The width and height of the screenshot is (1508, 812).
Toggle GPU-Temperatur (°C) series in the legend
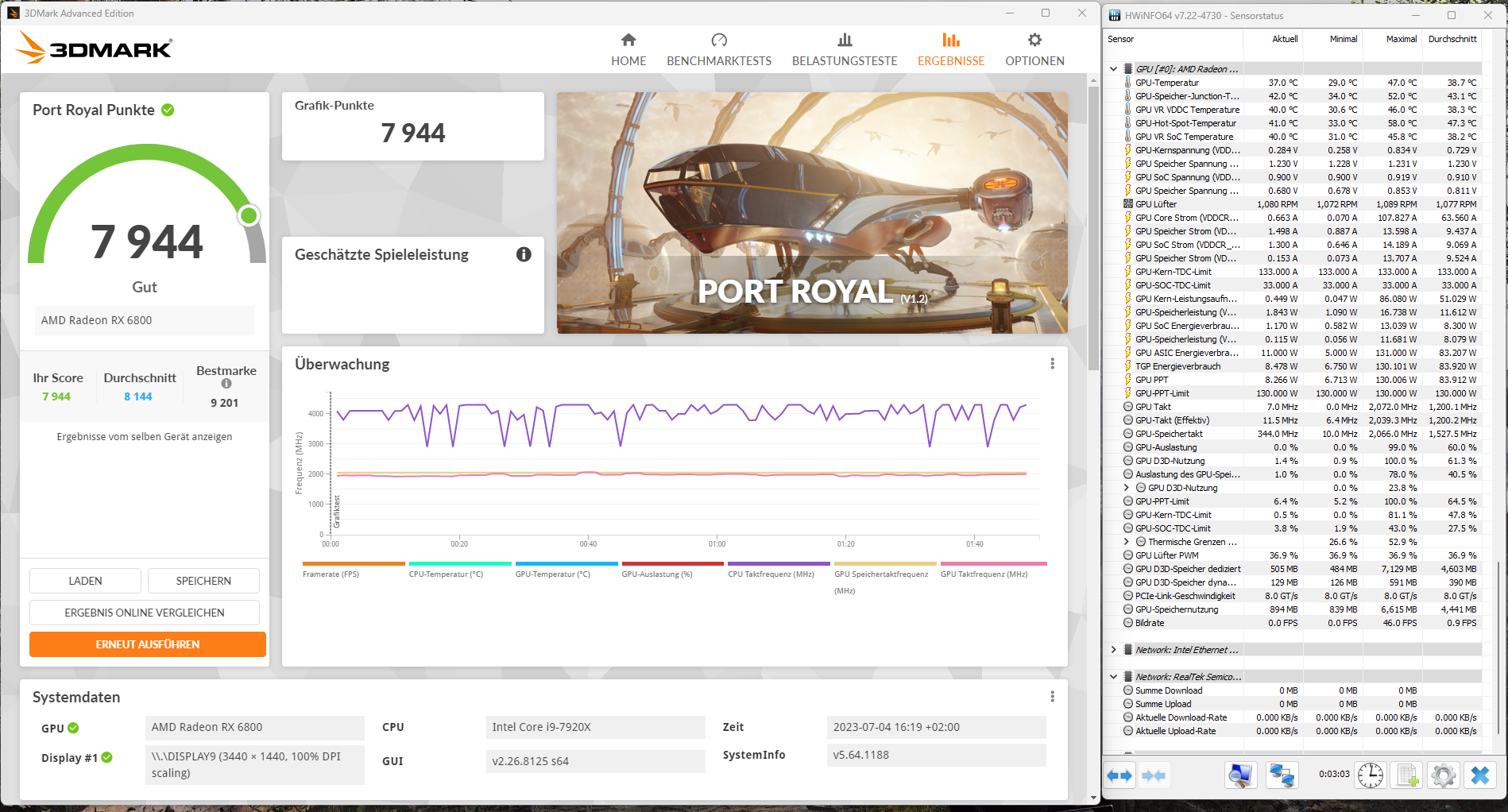pyautogui.click(x=566, y=570)
